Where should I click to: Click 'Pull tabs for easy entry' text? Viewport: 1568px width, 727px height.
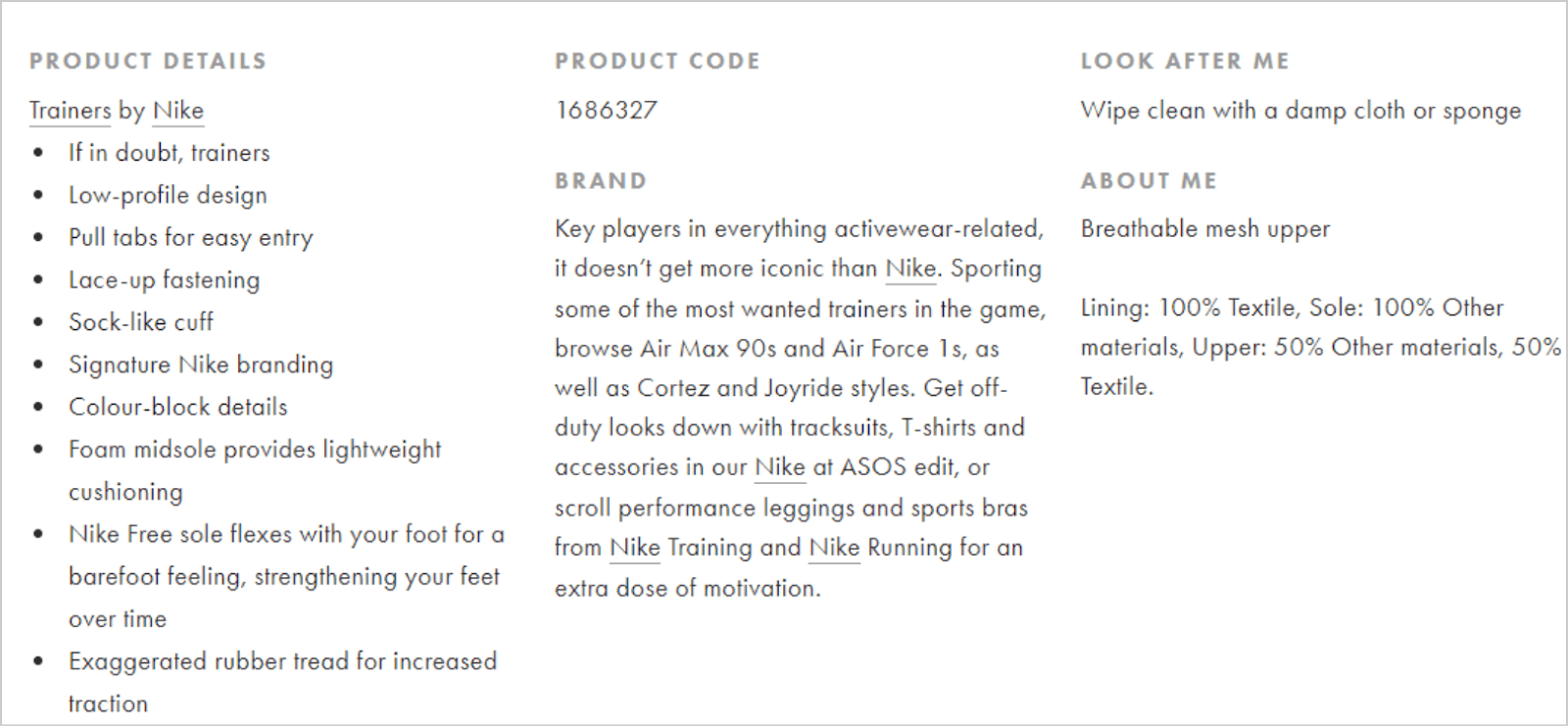[x=191, y=237]
